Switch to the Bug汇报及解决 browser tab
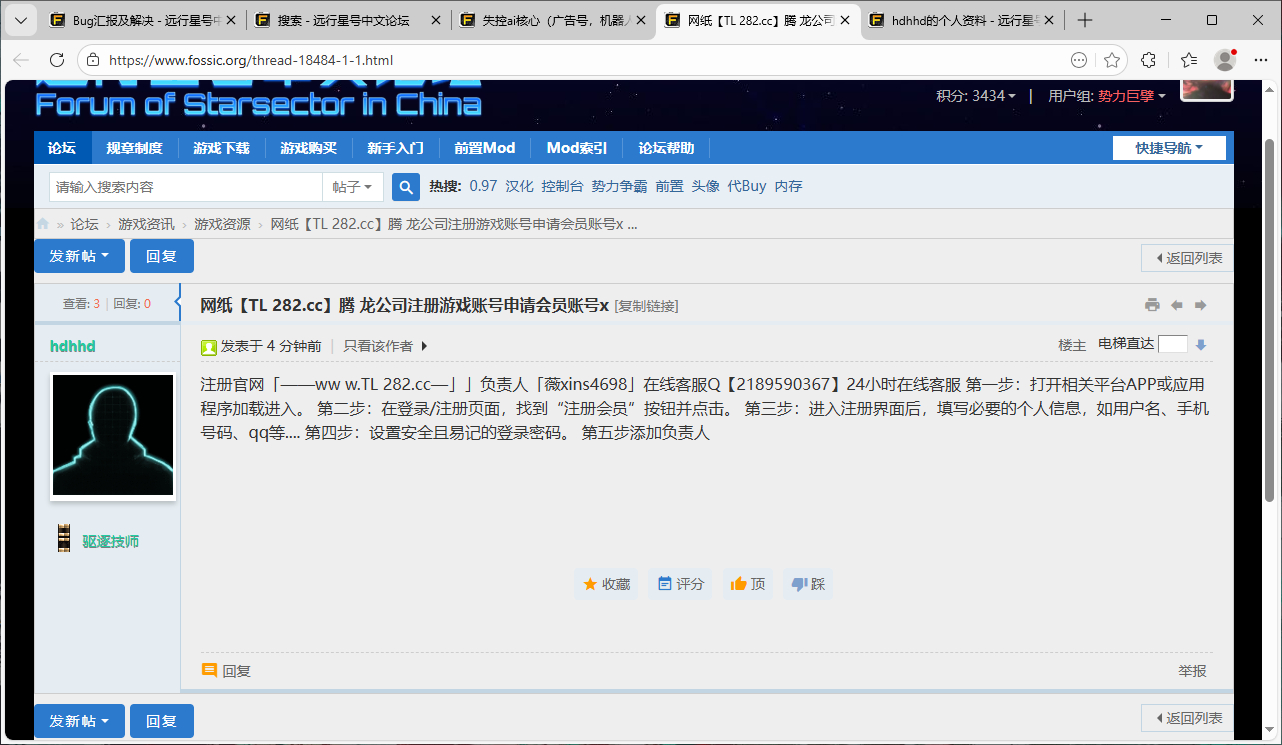This screenshot has height=745, width=1282. [x=140, y=20]
